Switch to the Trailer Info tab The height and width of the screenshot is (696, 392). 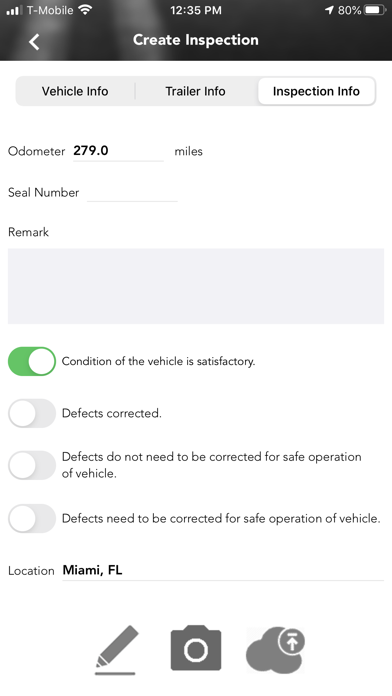click(195, 91)
